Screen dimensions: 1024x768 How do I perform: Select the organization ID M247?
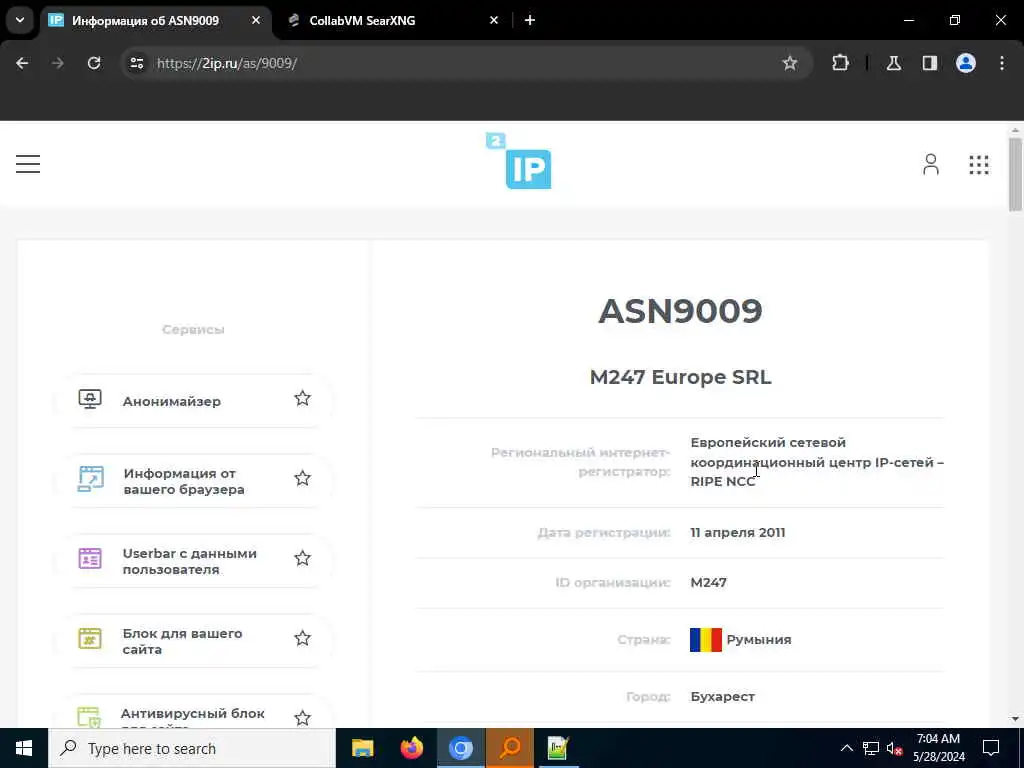(709, 582)
